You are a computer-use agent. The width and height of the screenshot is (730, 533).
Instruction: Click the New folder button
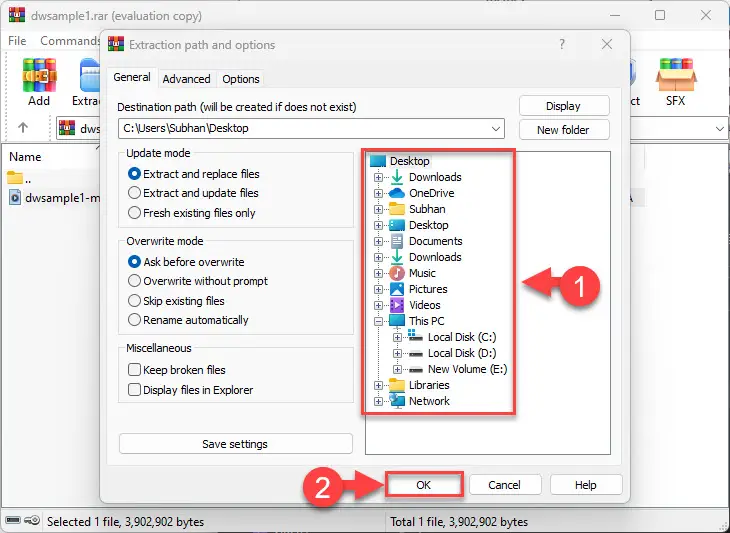pyautogui.click(x=564, y=130)
